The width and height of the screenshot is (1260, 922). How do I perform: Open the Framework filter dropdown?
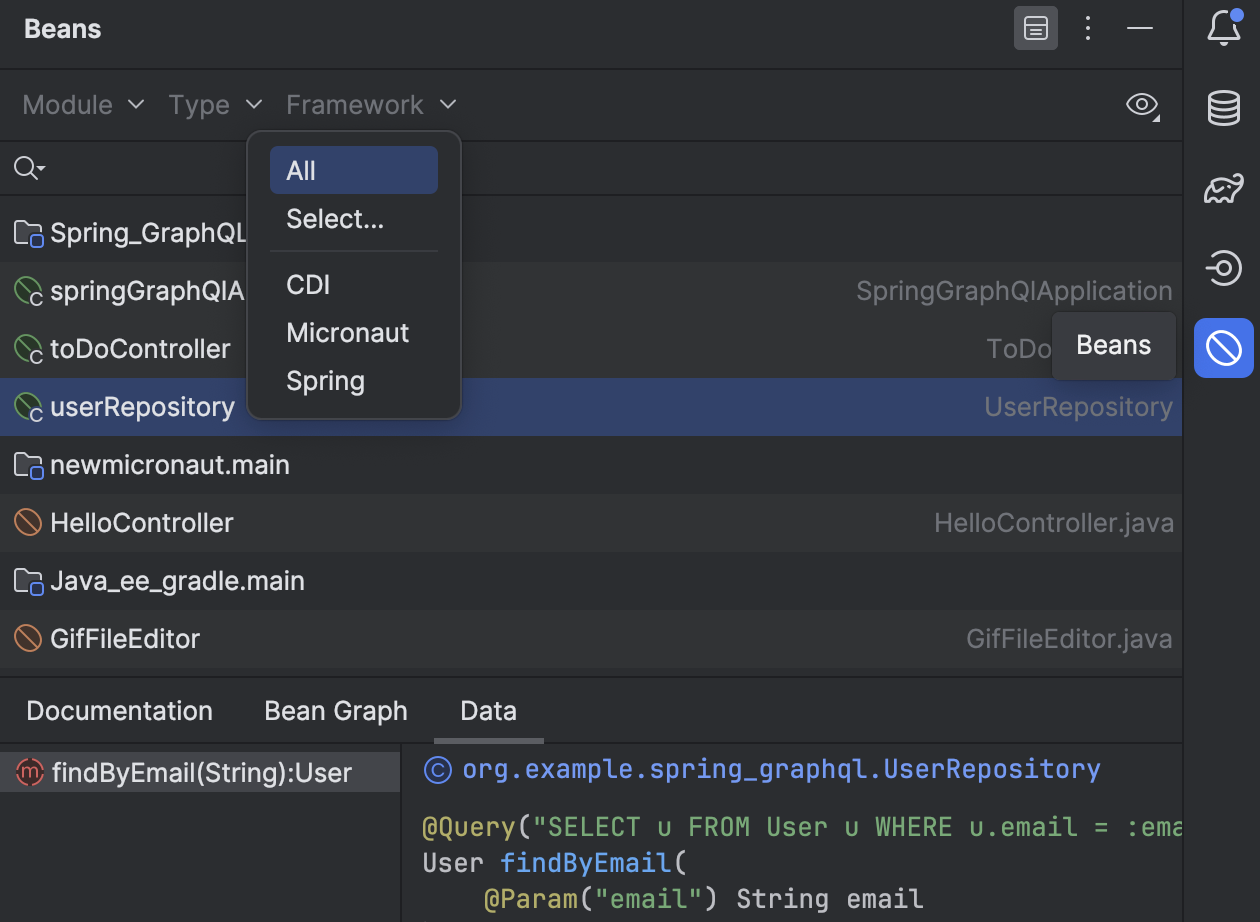(370, 104)
